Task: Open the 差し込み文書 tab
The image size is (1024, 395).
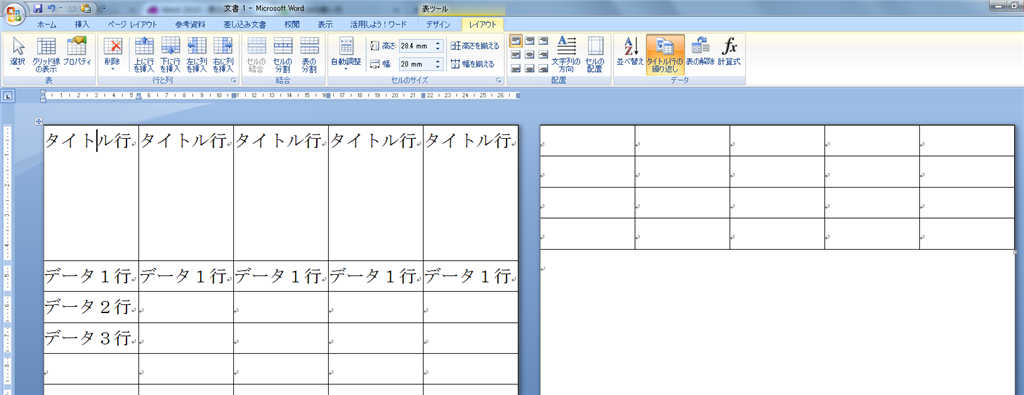Action: coord(244,25)
